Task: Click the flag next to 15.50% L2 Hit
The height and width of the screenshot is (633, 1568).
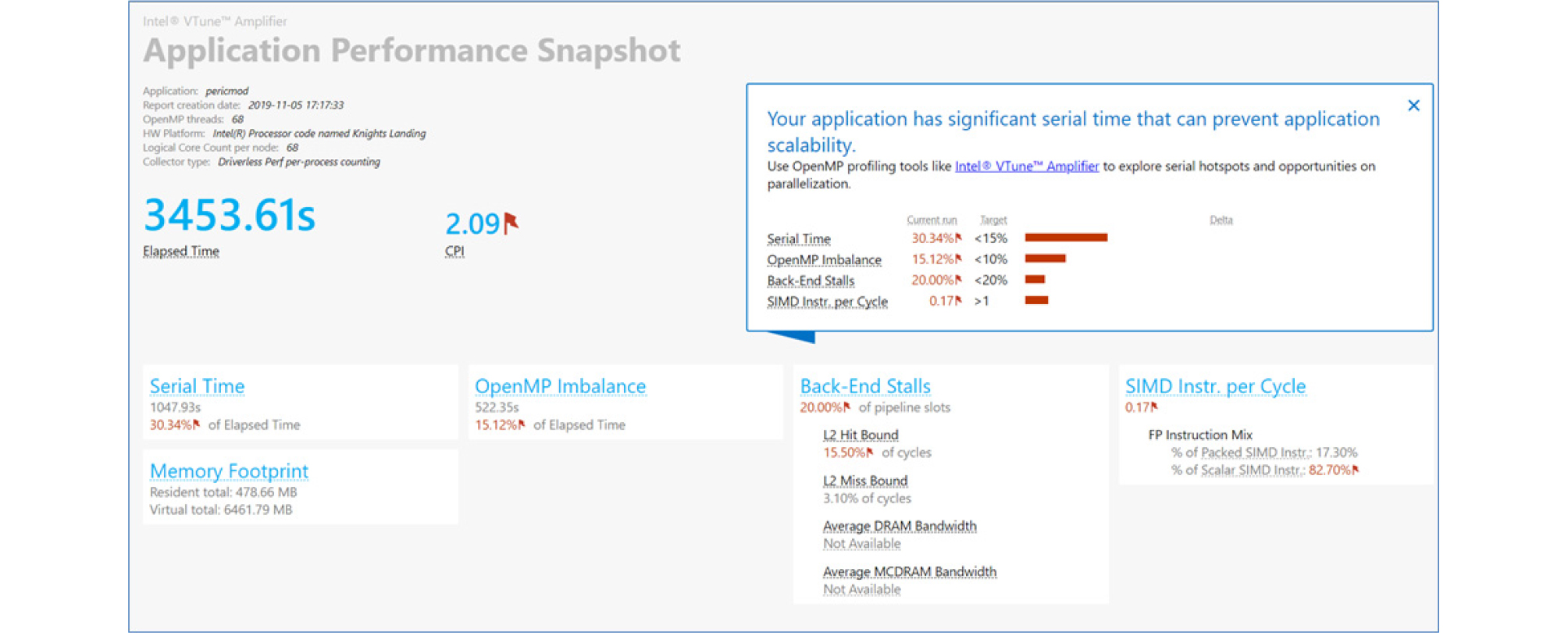Action: click(870, 452)
